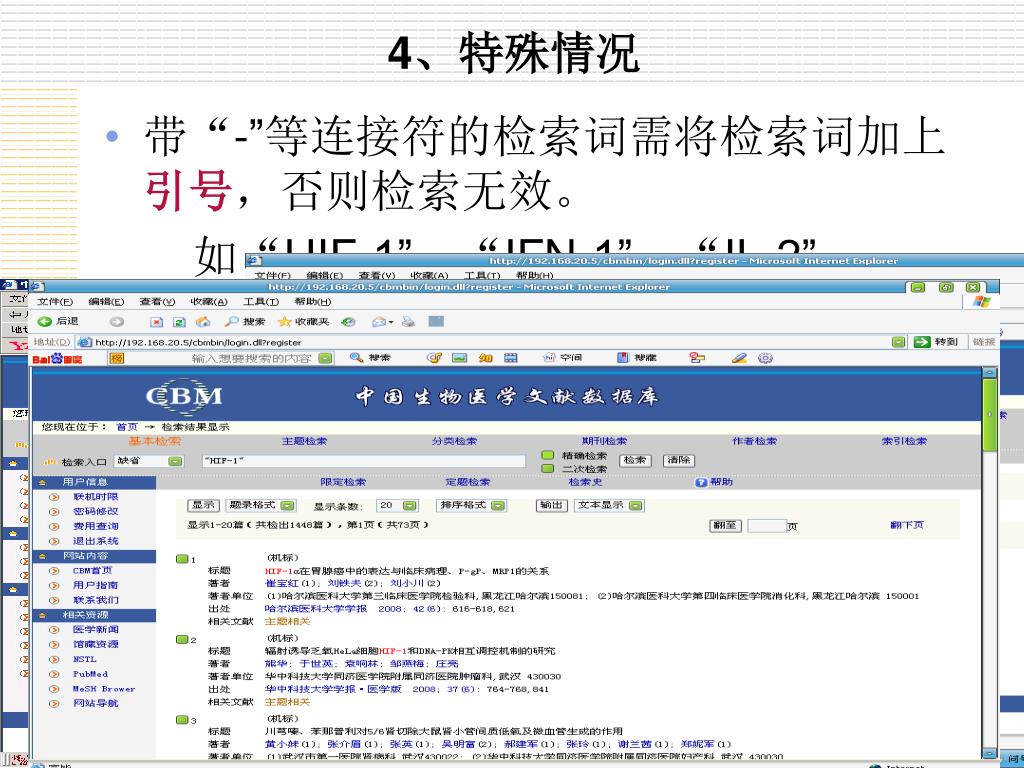
Task: Click the 检索 search button
Action: click(635, 460)
